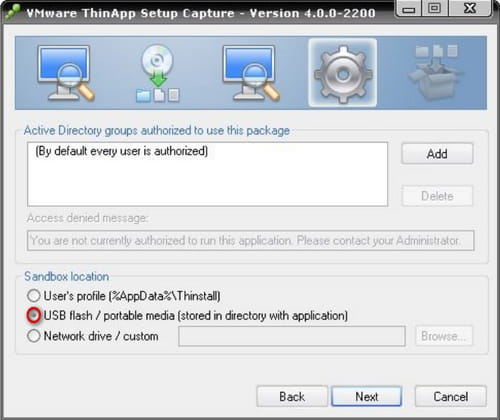Click Next to continue the wizard
The height and width of the screenshot is (420, 500).
click(x=367, y=396)
